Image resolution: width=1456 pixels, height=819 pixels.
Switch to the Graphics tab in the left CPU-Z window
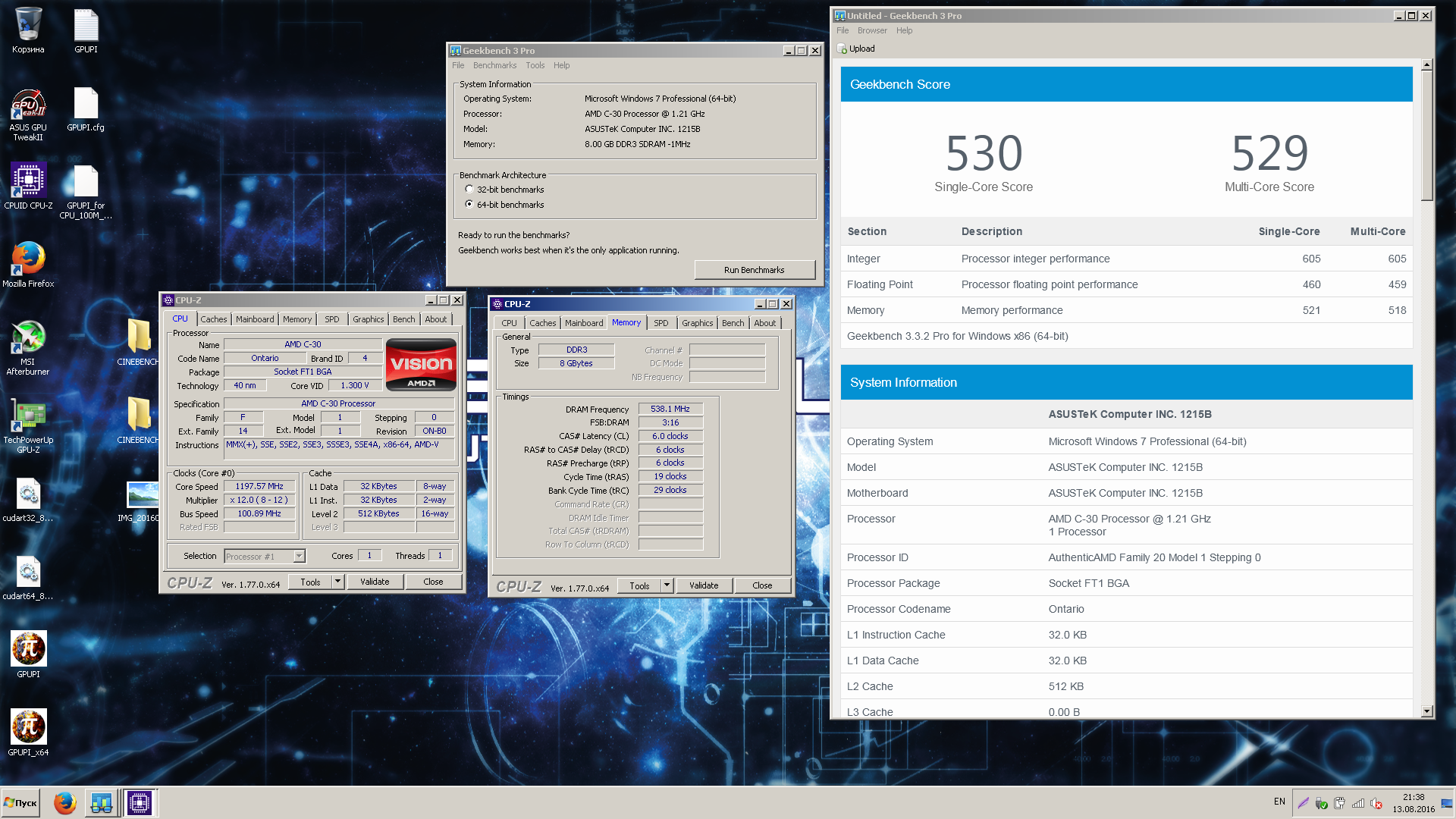[368, 319]
